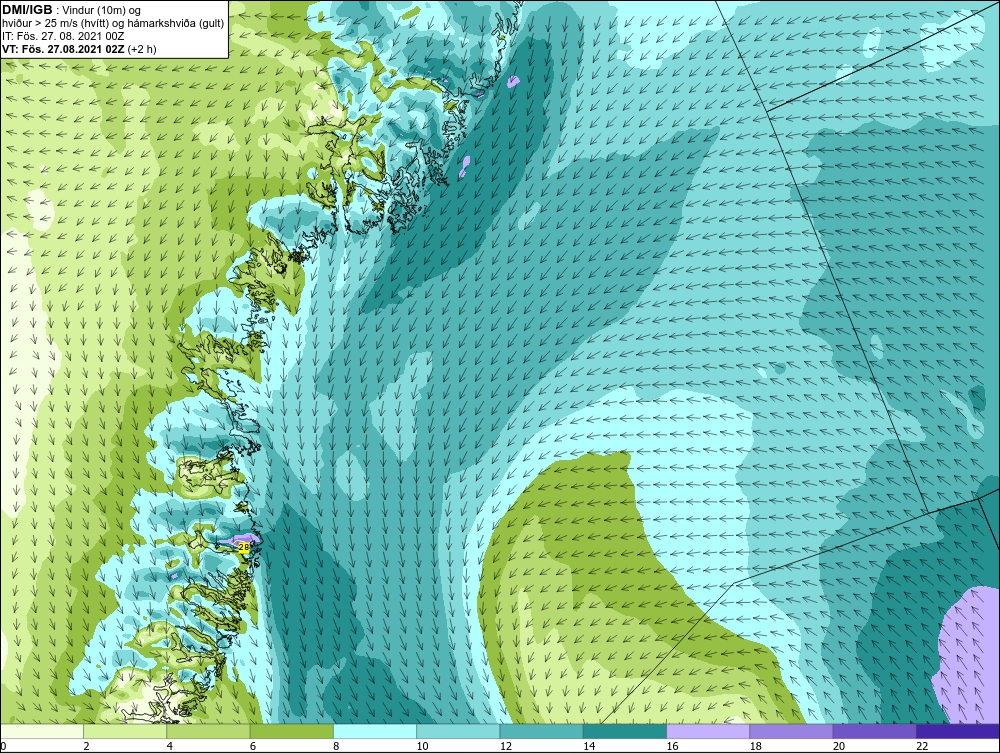Click the yellow 28 gust marker
This screenshot has height=753, width=1000.
coord(244,547)
